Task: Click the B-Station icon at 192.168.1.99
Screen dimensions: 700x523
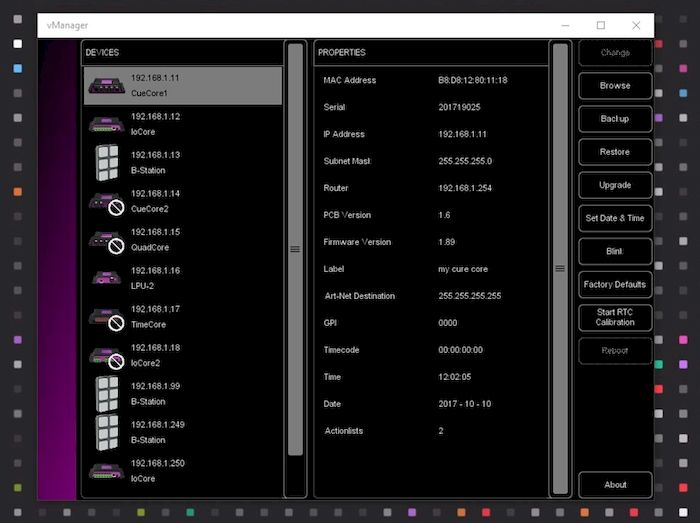Action: [107, 394]
